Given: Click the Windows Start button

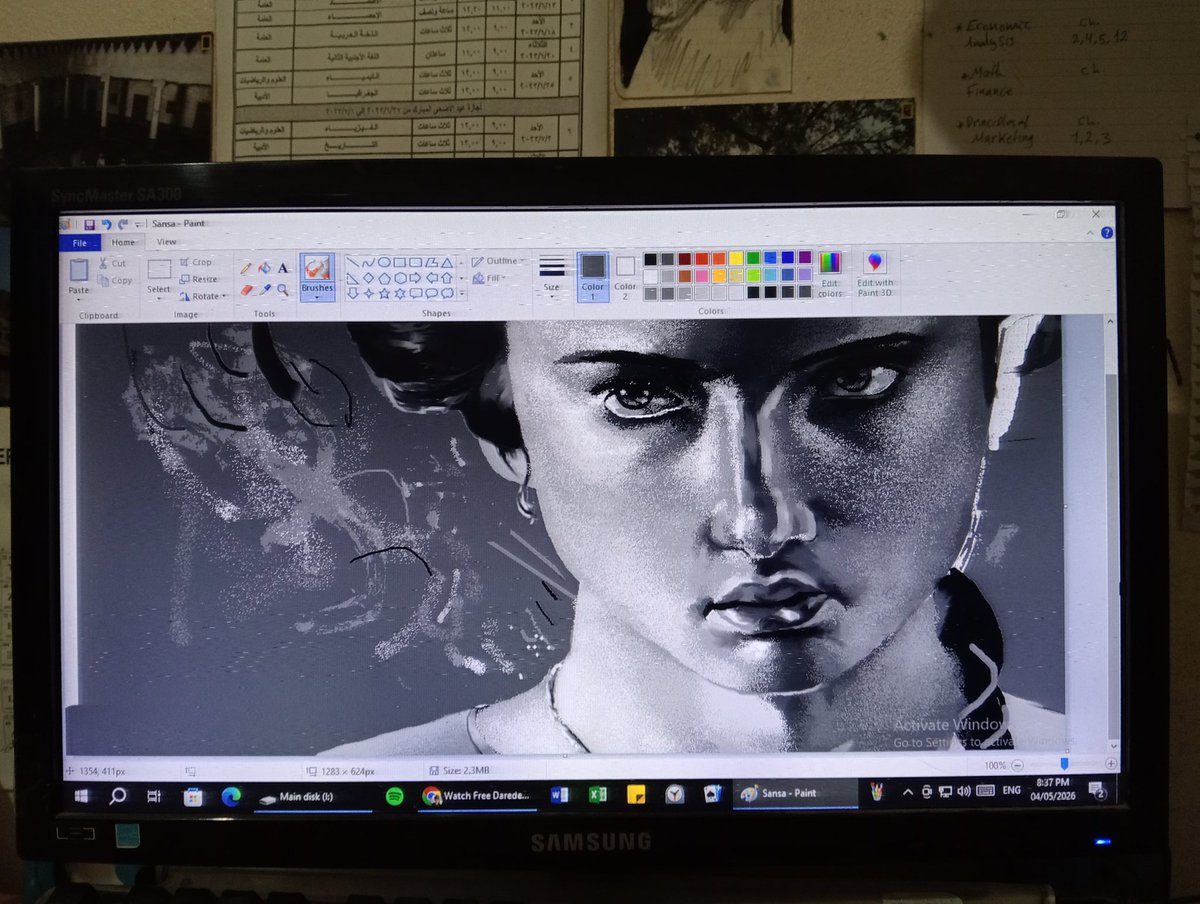Looking at the screenshot, I should coord(81,796).
